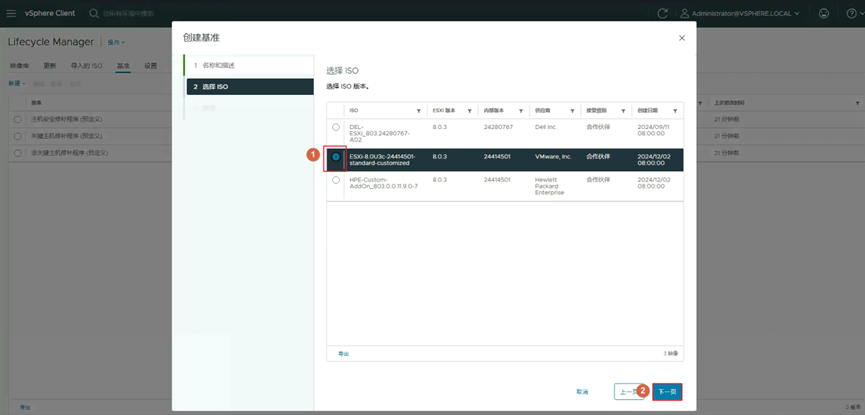The width and height of the screenshot is (865, 415).
Task: Select the DEL-ESXi_803.24280767-A02 radio button
Action: point(336,127)
